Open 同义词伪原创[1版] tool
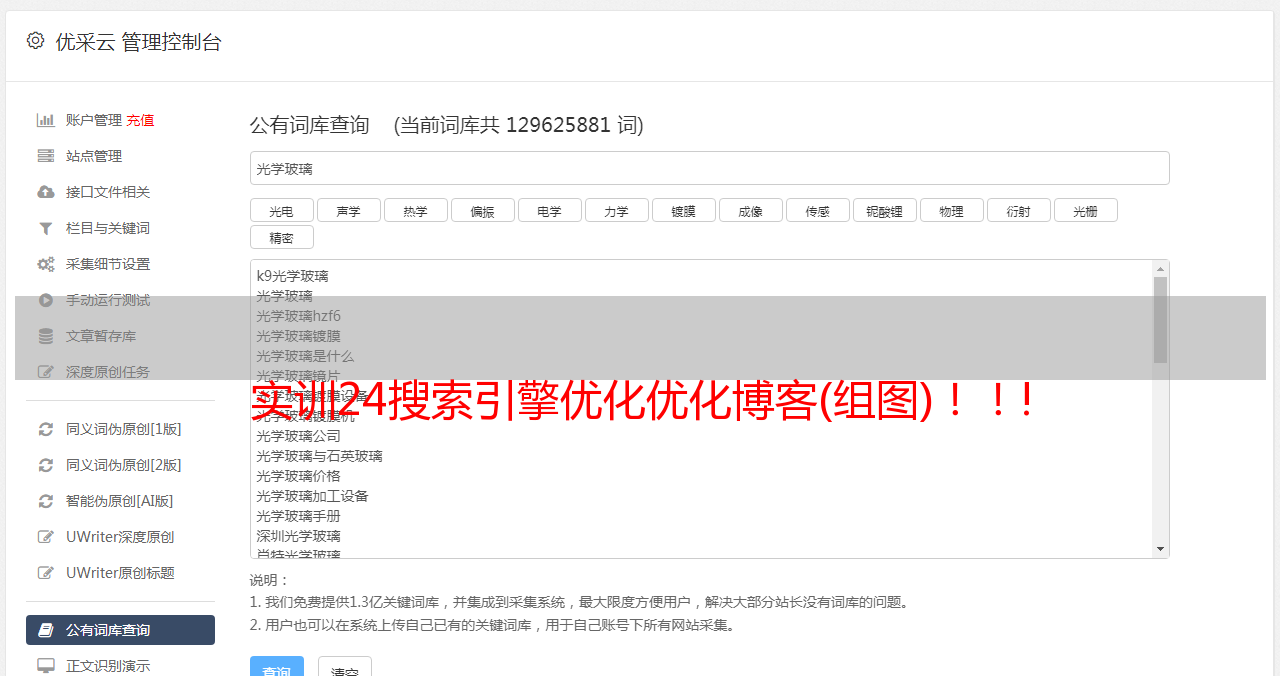Viewport: 1280px width, 676px height. pyautogui.click(x=124, y=429)
